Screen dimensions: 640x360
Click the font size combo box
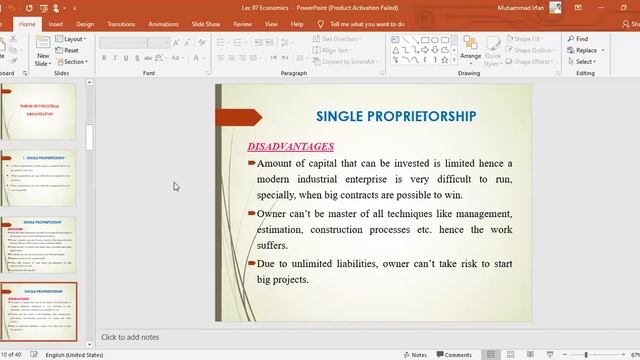(159, 42)
